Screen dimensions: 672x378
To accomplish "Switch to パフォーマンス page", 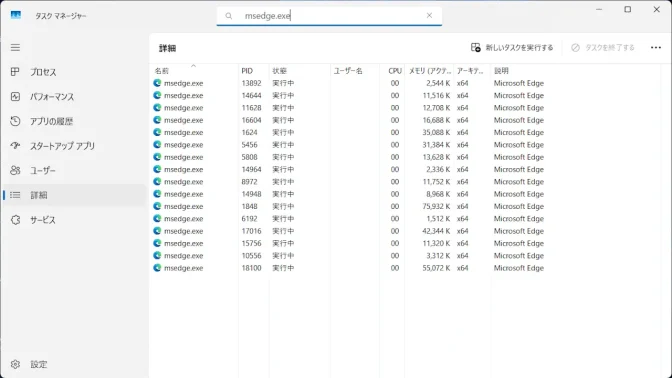I will pyautogui.click(x=75, y=97).
